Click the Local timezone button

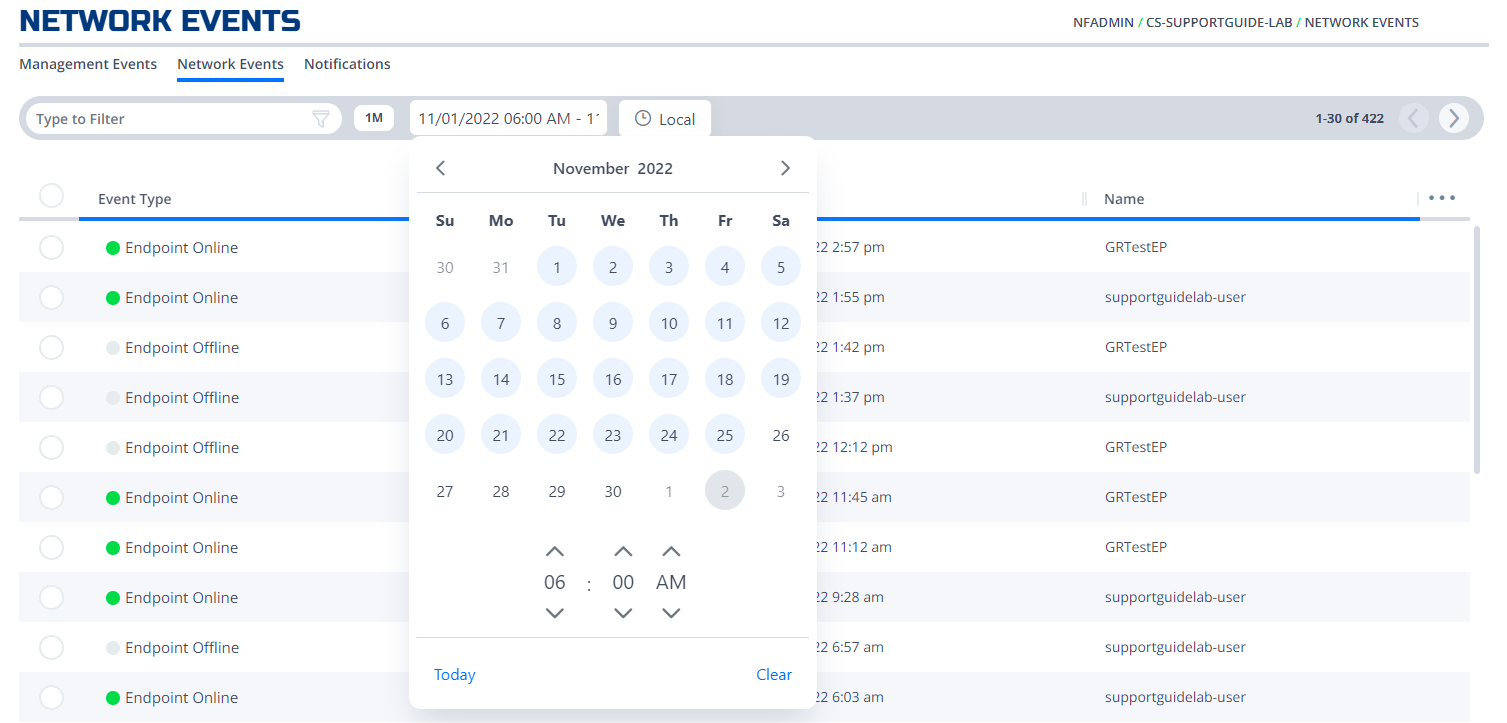click(x=665, y=119)
